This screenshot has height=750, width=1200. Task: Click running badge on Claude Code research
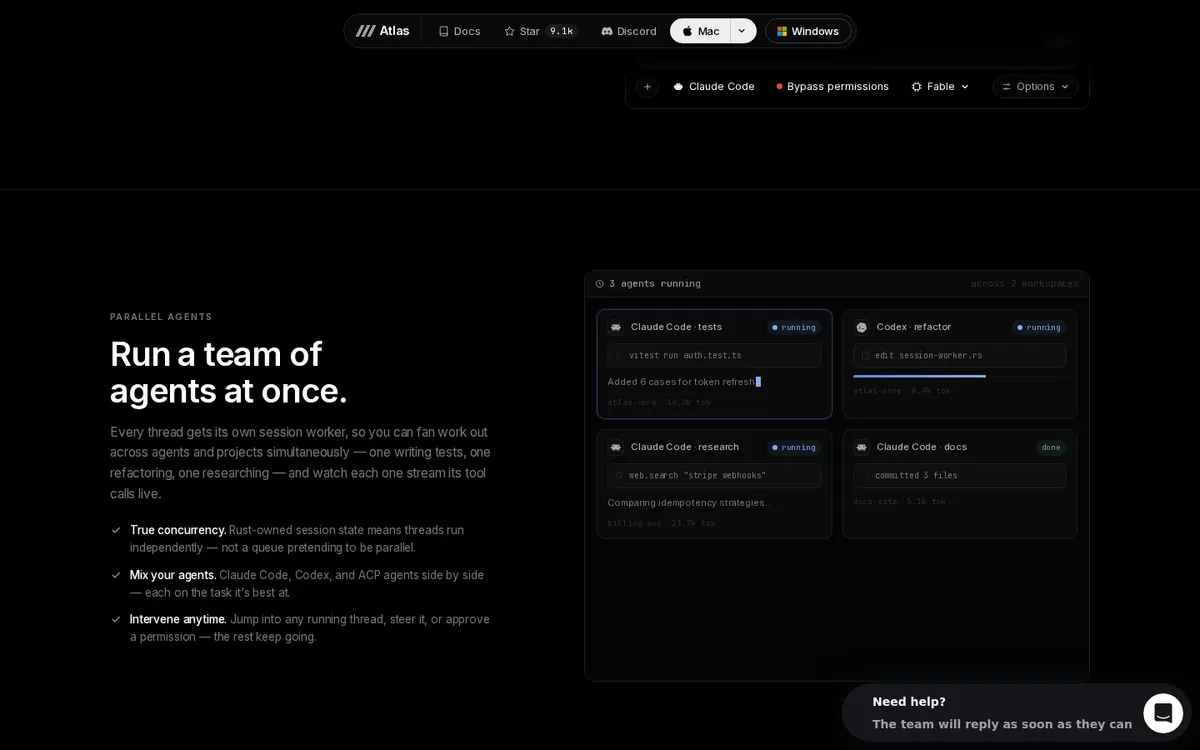(794, 447)
